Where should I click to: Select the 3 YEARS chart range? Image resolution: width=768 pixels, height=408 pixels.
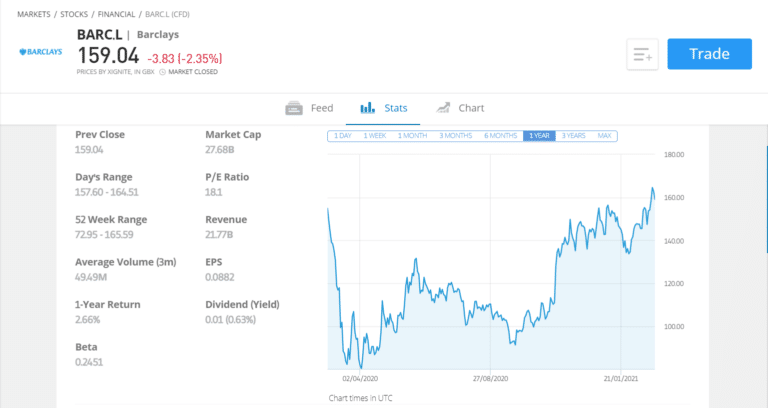pos(573,136)
